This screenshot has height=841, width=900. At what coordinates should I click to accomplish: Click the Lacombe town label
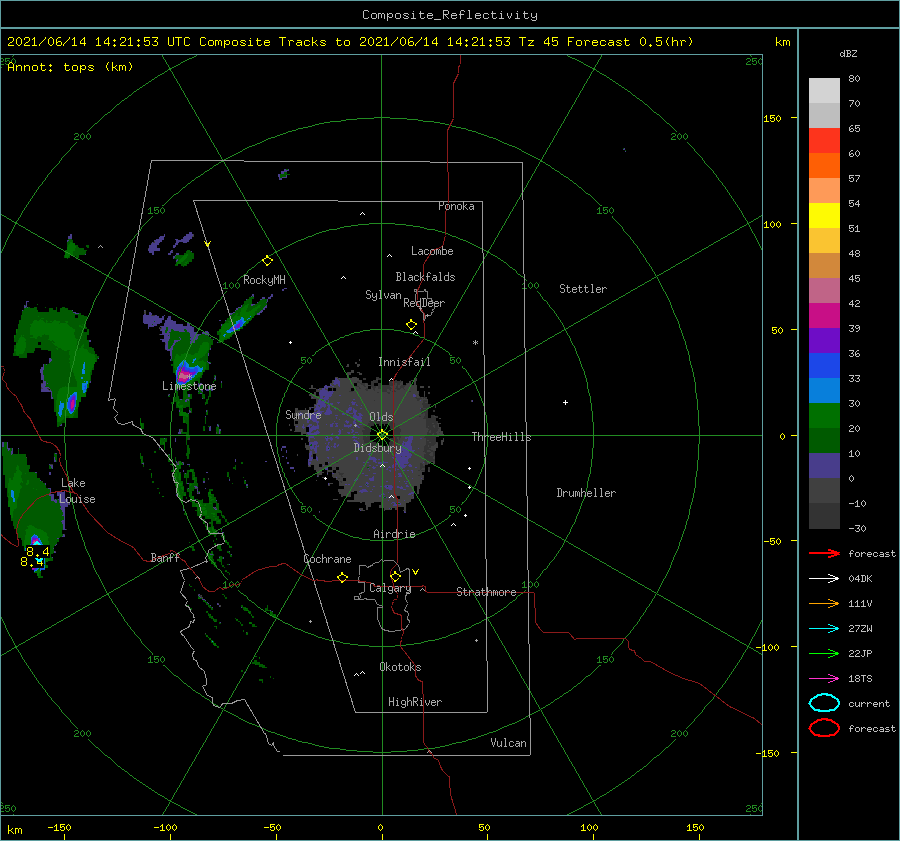tap(432, 251)
